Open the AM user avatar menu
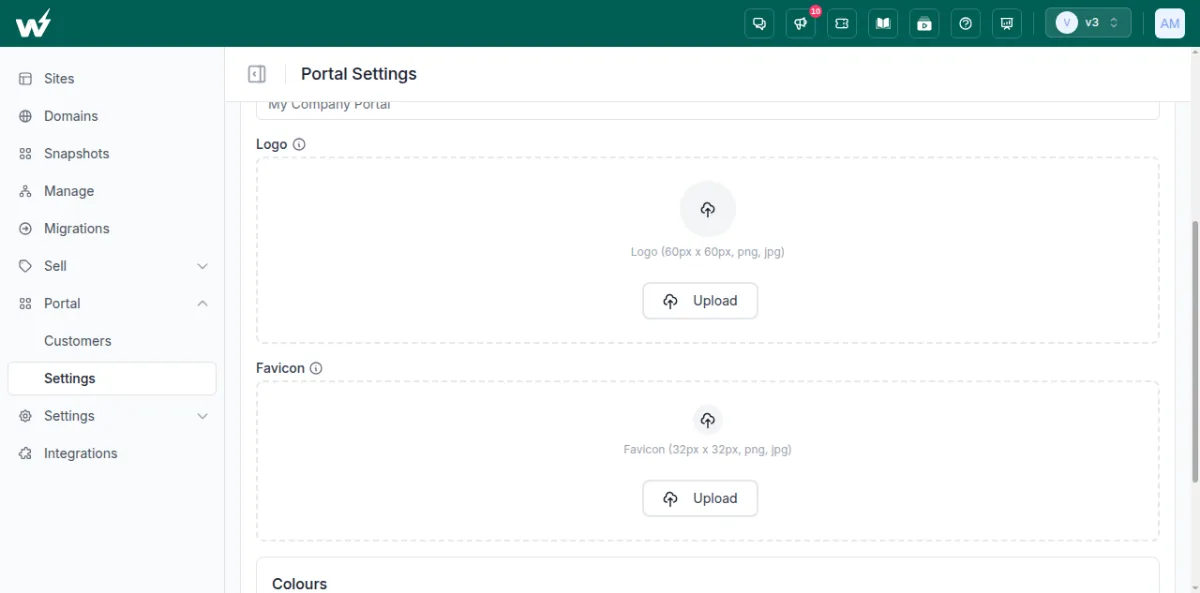 tap(1170, 23)
